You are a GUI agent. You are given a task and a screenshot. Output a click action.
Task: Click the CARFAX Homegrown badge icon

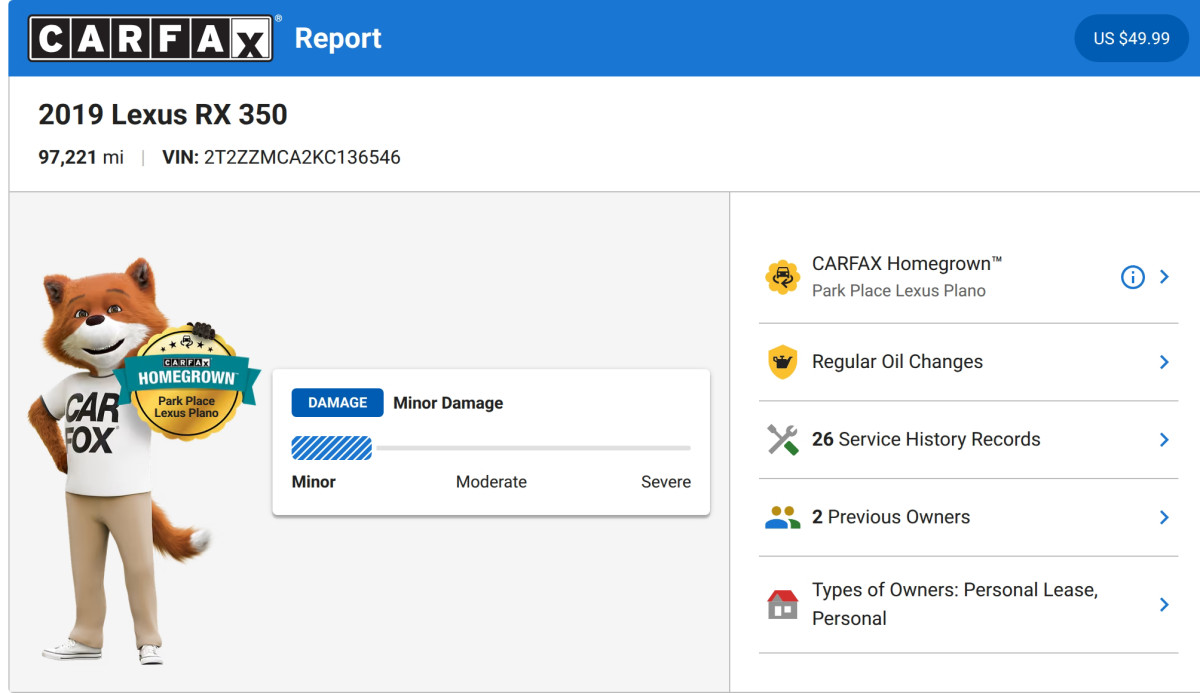point(782,277)
